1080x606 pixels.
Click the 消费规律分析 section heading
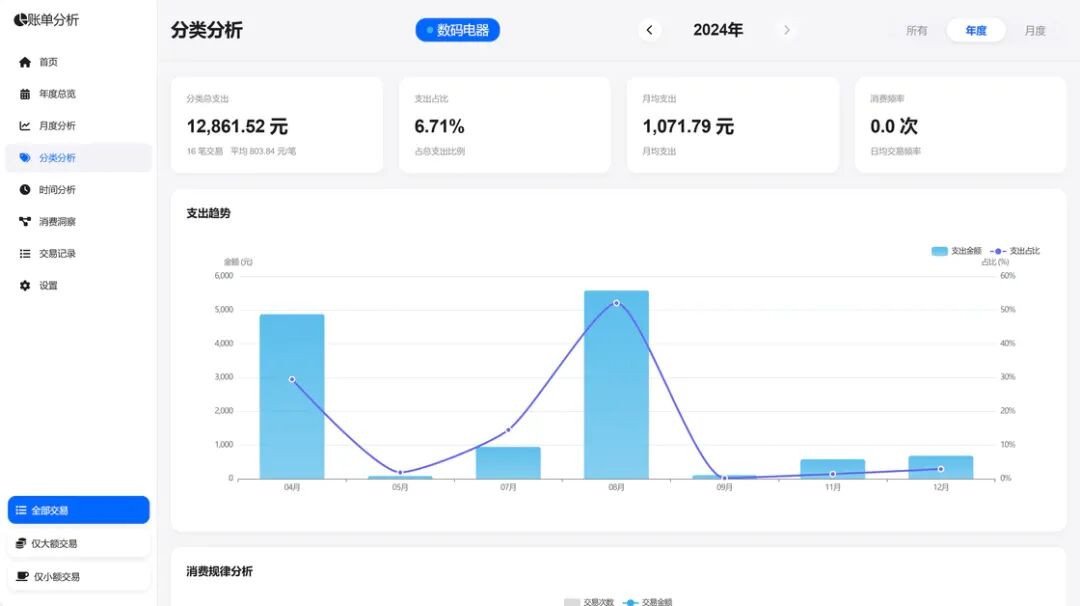click(x=219, y=572)
